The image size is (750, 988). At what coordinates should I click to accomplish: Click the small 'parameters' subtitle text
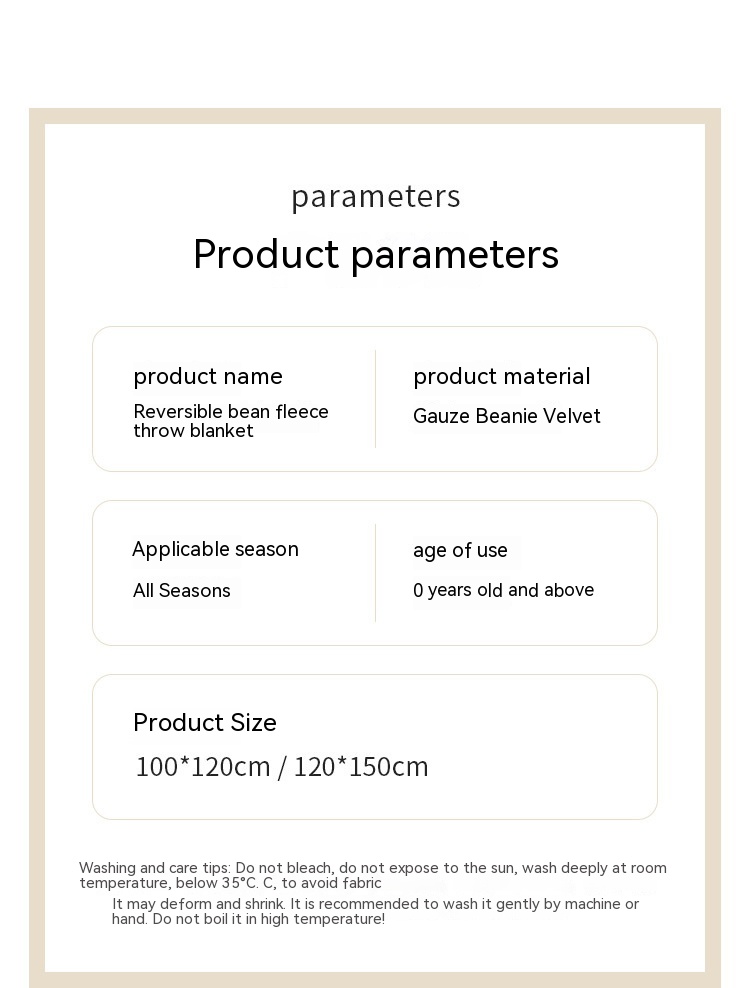[375, 197]
